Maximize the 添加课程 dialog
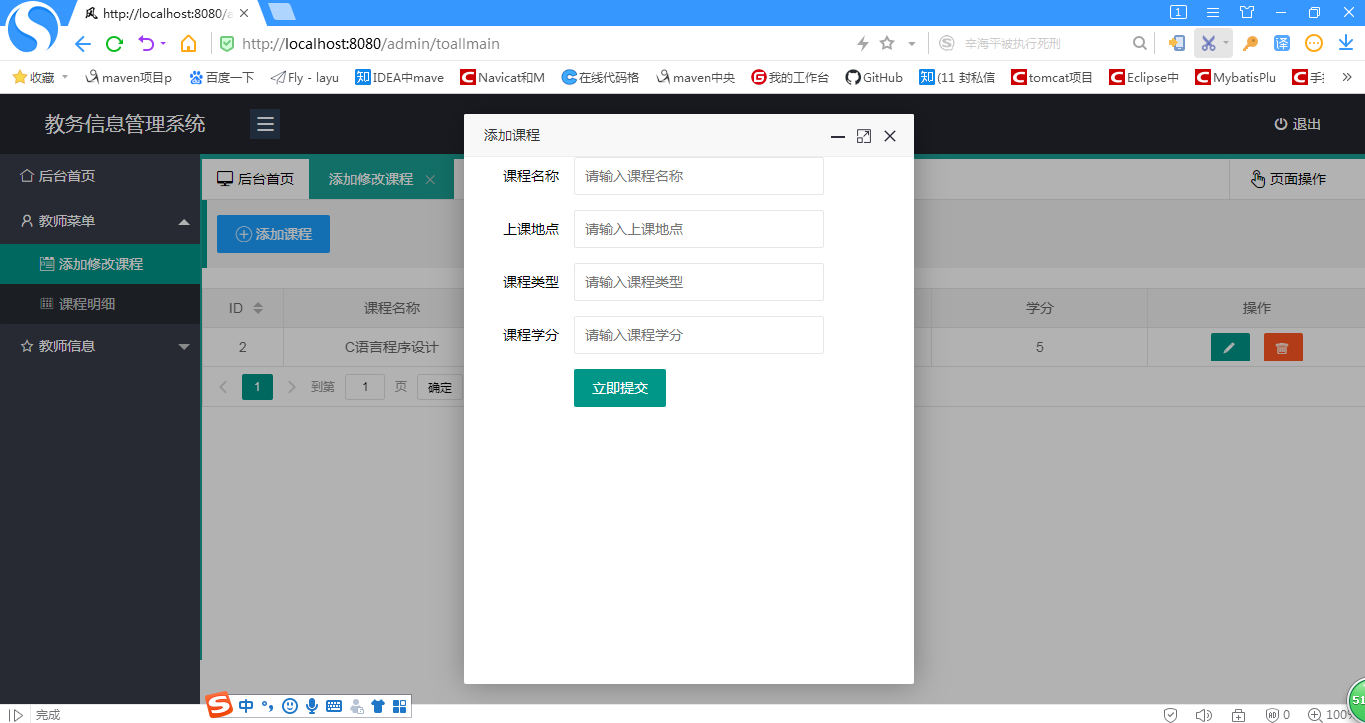 pos(864,136)
